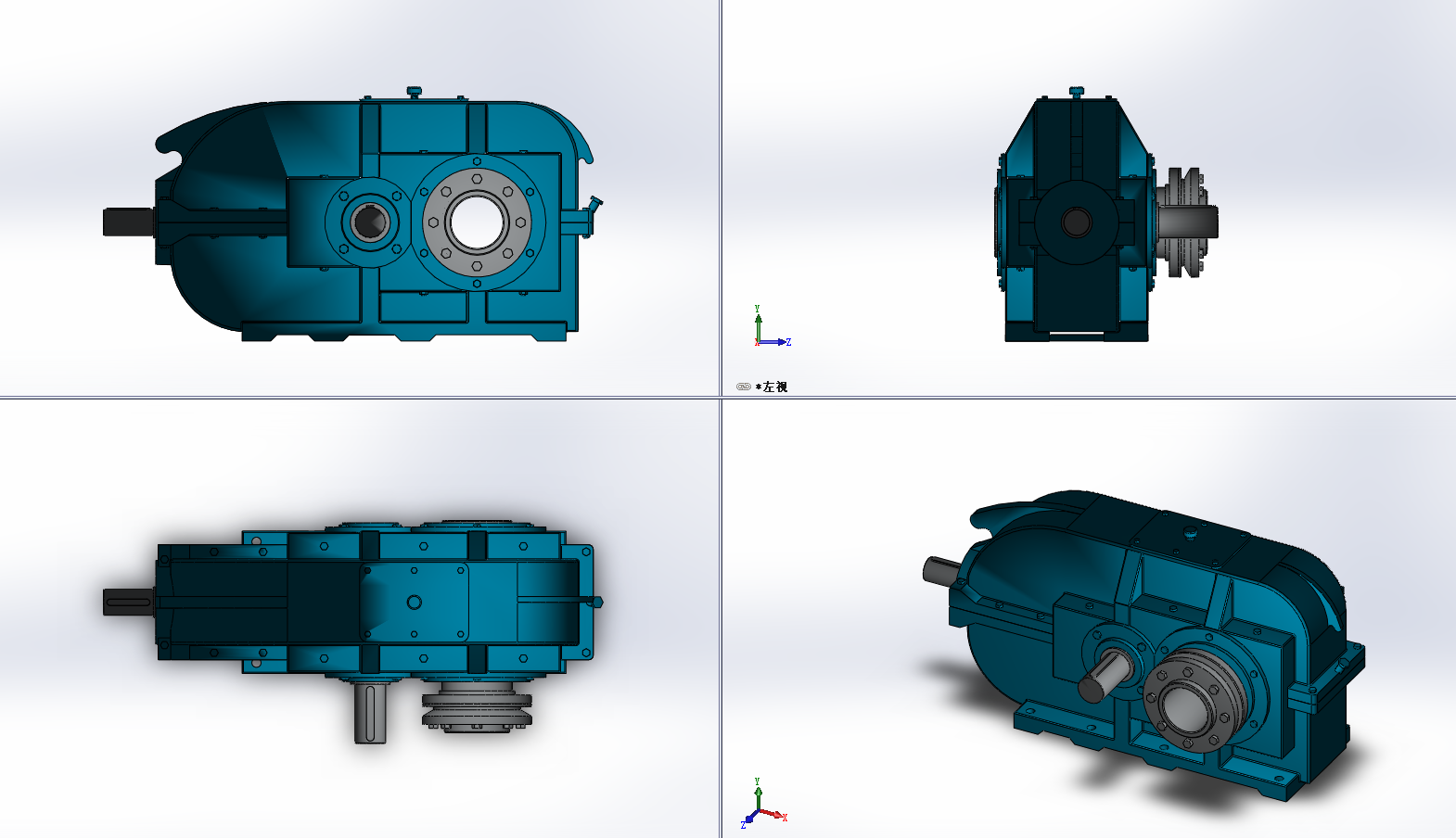Select the gray flange in the isometric view
This screenshot has width=1456, height=838.
pyautogui.click(x=1195, y=701)
